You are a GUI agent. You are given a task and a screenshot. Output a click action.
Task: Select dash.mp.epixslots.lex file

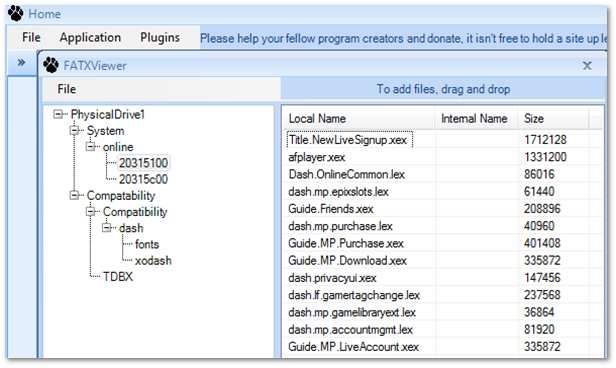(x=338, y=192)
